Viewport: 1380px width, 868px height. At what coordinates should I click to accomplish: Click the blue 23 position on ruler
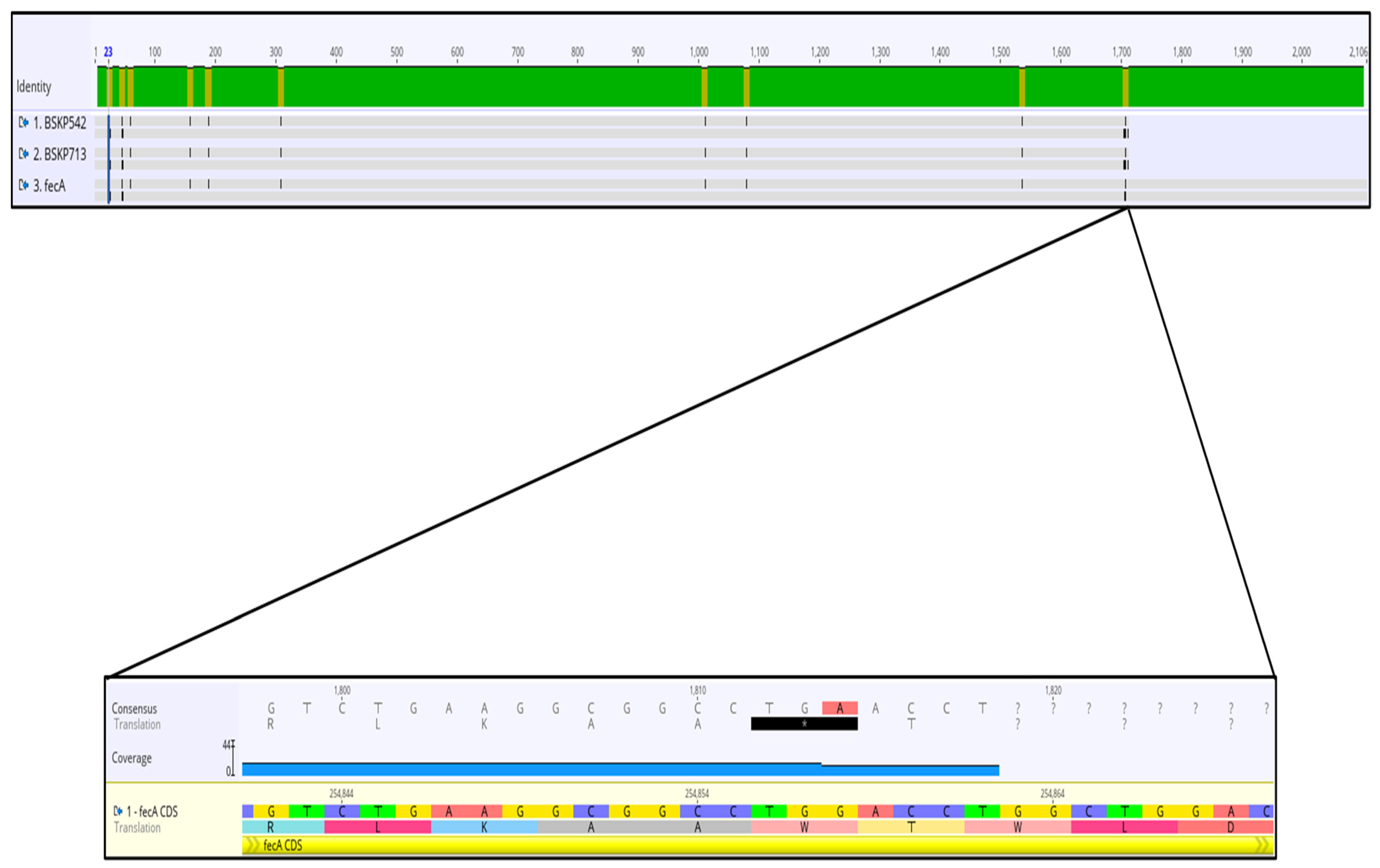[x=108, y=52]
